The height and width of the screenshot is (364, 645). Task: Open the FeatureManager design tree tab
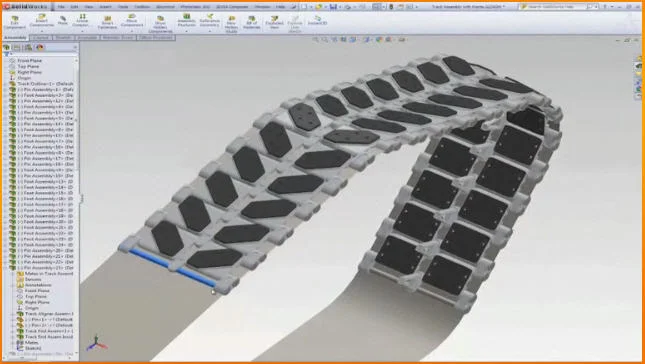(6, 48)
